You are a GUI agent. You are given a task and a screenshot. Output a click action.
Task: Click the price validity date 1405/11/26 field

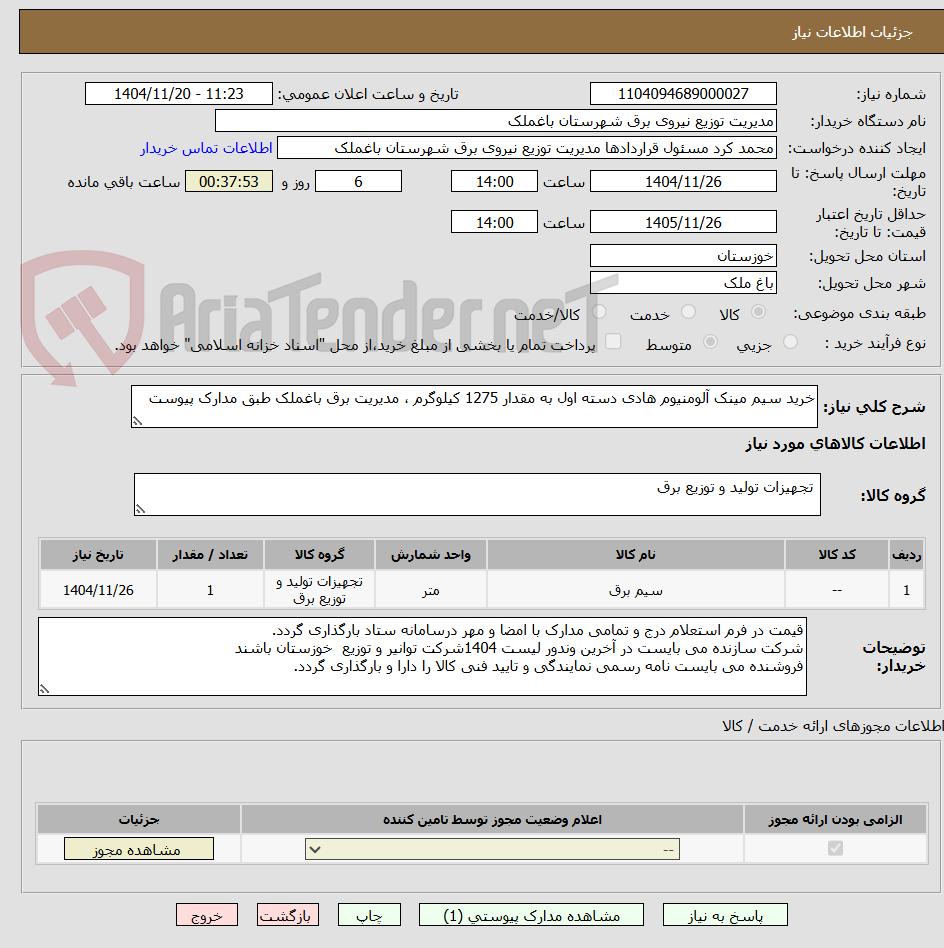[683, 222]
